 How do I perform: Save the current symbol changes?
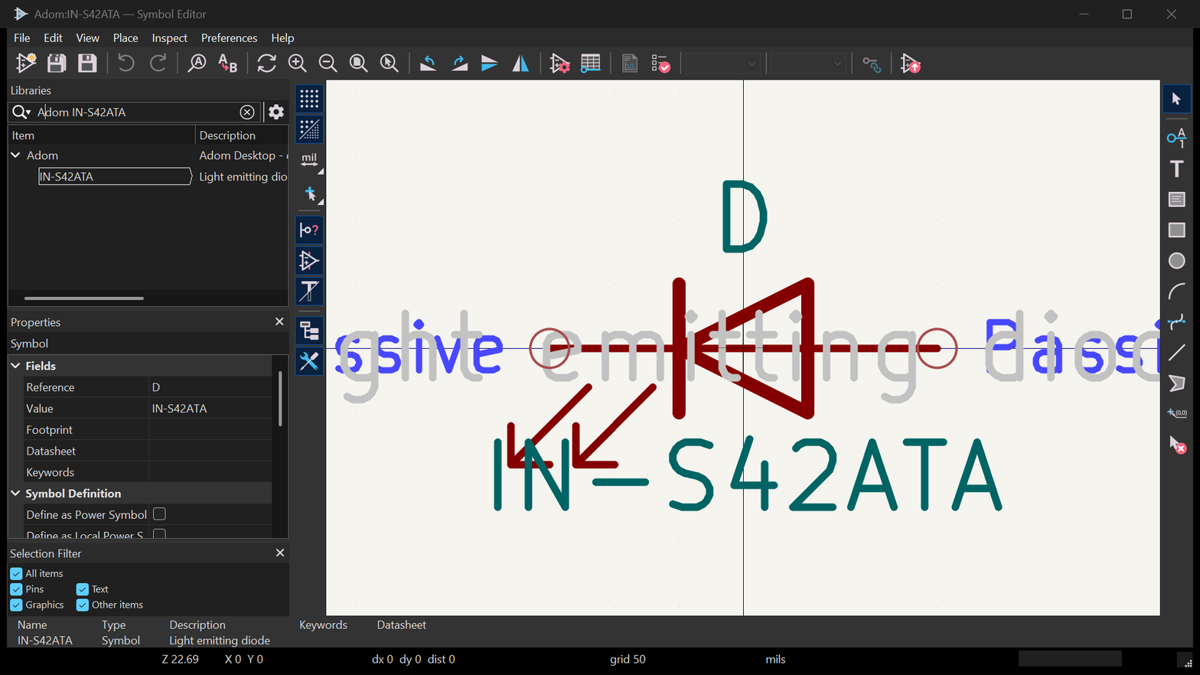tap(57, 63)
